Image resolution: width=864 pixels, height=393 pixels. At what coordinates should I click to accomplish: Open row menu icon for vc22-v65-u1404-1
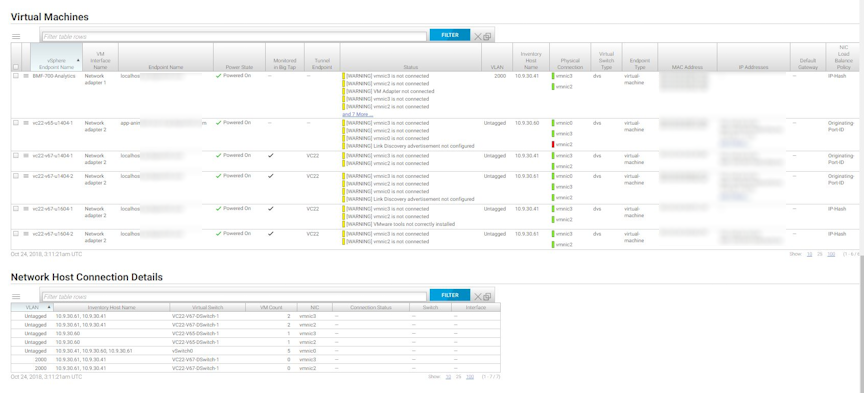click(x=26, y=123)
